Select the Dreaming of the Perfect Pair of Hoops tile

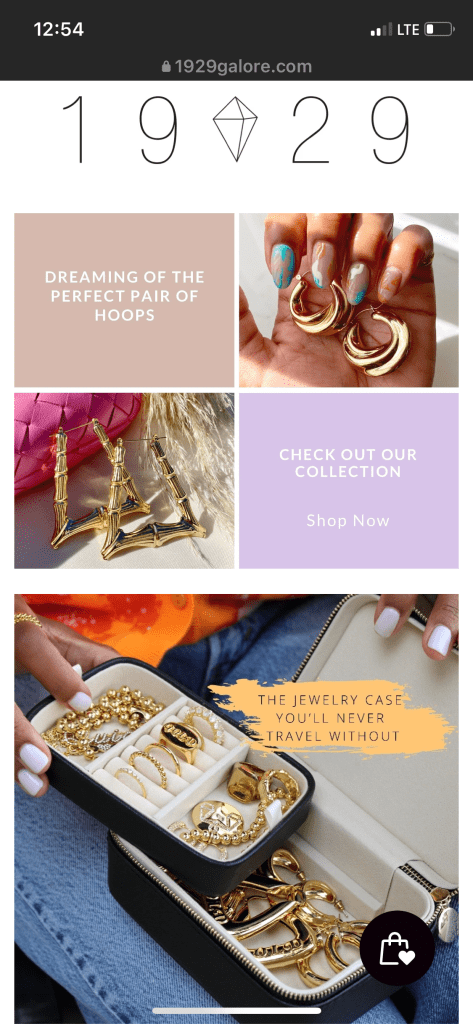[x=124, y=300]
